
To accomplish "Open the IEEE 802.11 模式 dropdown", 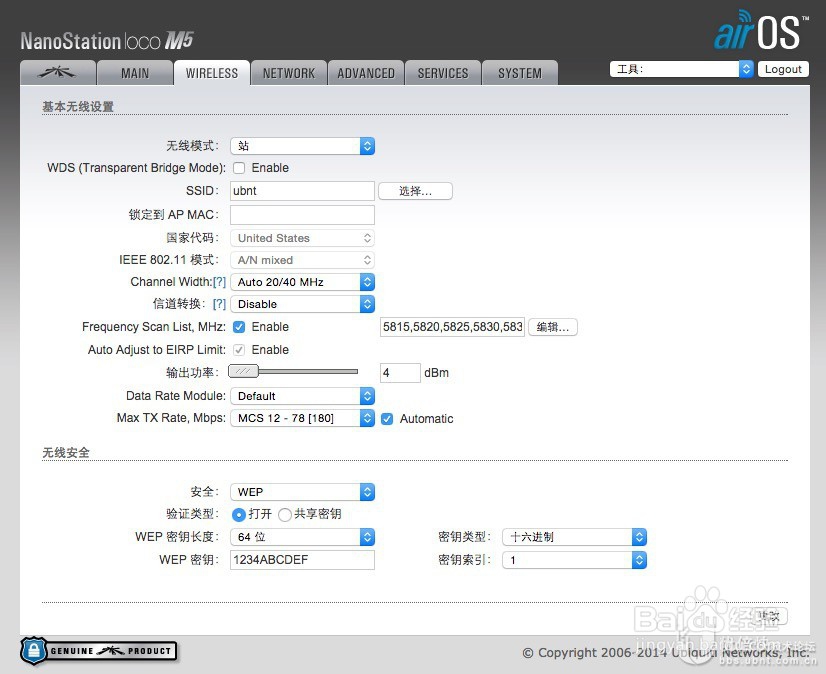I will point(302,260).
